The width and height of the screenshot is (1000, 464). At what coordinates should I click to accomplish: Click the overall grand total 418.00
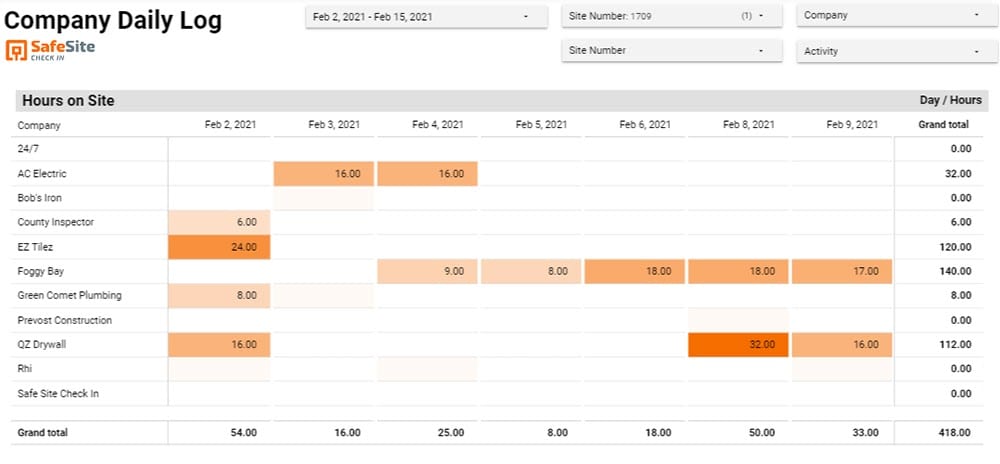[x=956, y=433]
